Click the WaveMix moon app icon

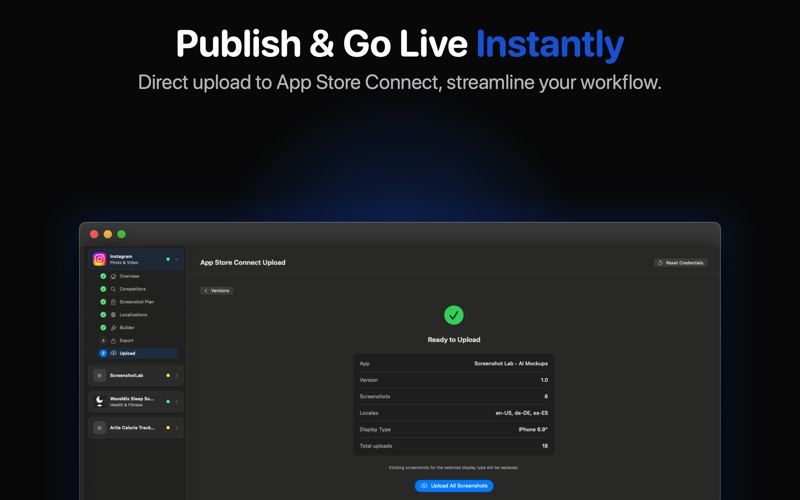point(99,402)
